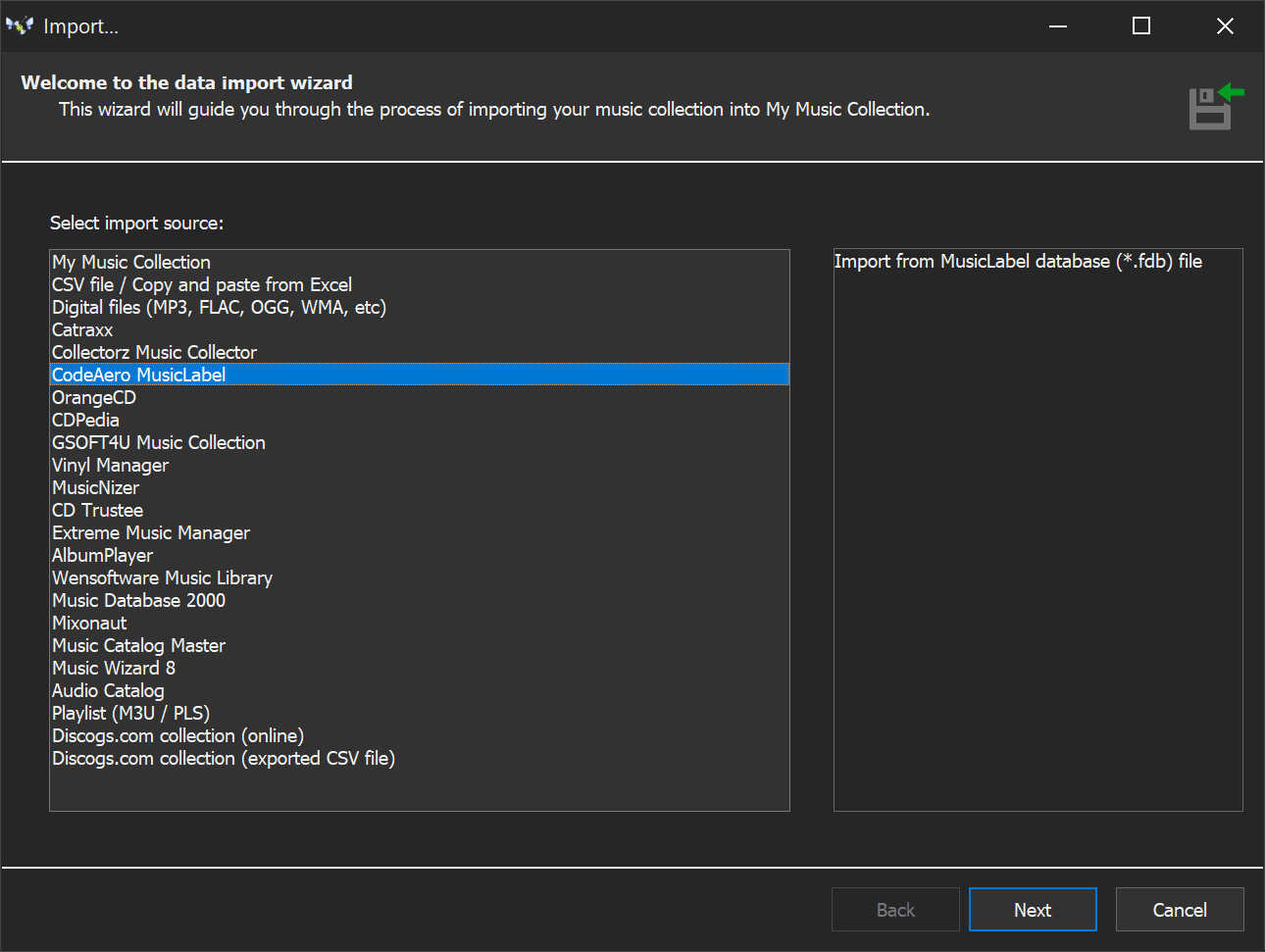1265x952 pixels.
Task: Pick Playlist (M3U / PLS)
Action: click(420, 713)
